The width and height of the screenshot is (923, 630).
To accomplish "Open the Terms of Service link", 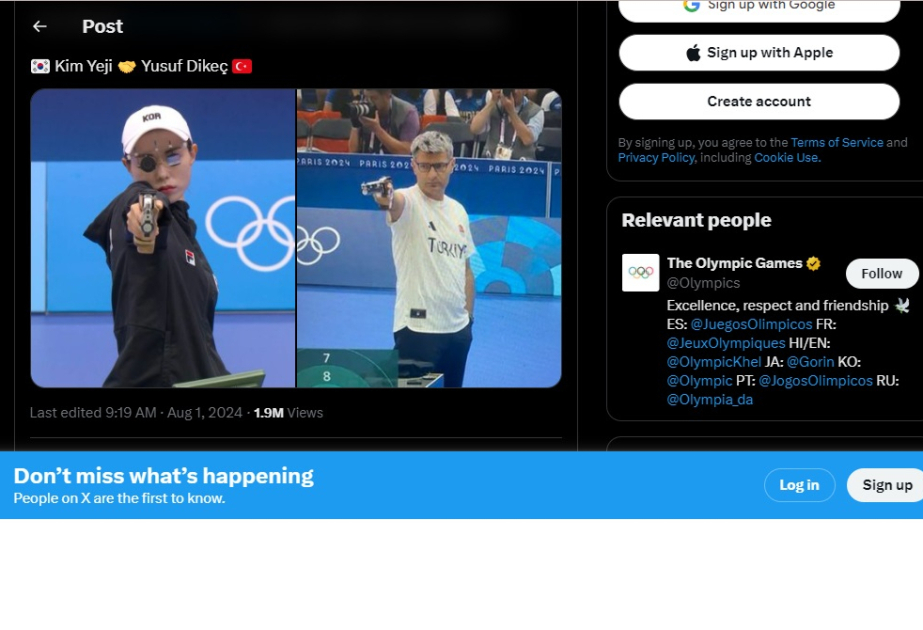I will 836,142.
